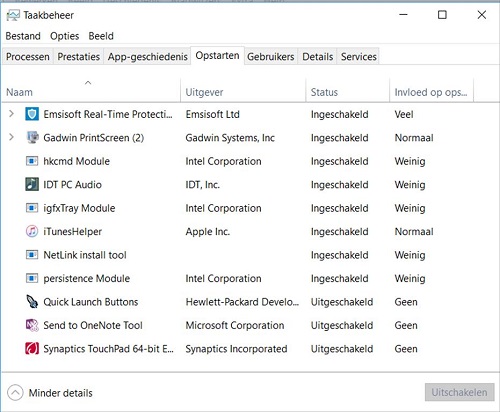Click the Gadwin PrintScreen icon

pos(32,138)
